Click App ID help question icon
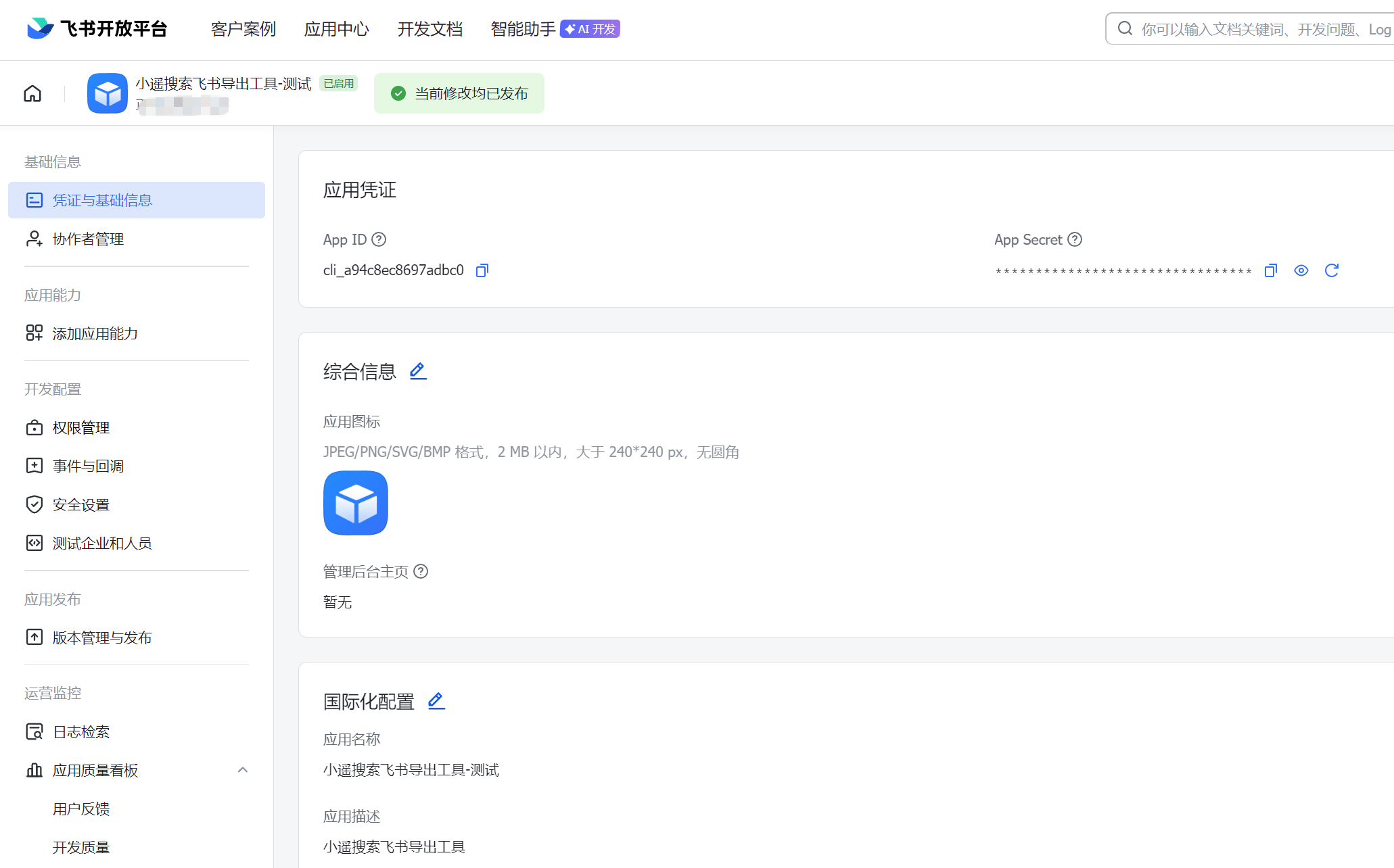Image resolution: width=1394 pixels, height=868 pixels. click(x=379, y=239)
